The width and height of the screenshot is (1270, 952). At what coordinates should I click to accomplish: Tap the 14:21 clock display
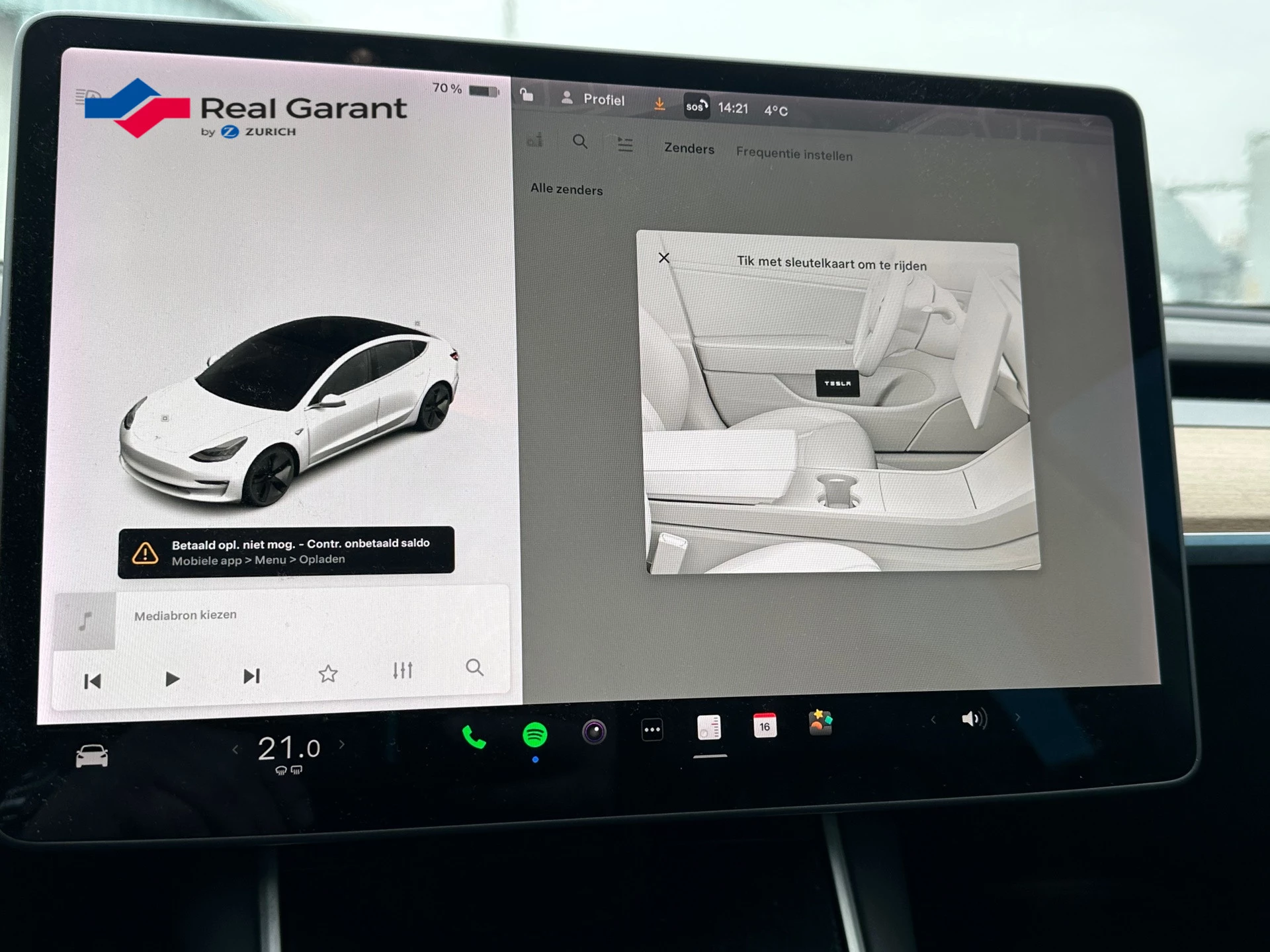pos(733,108)
